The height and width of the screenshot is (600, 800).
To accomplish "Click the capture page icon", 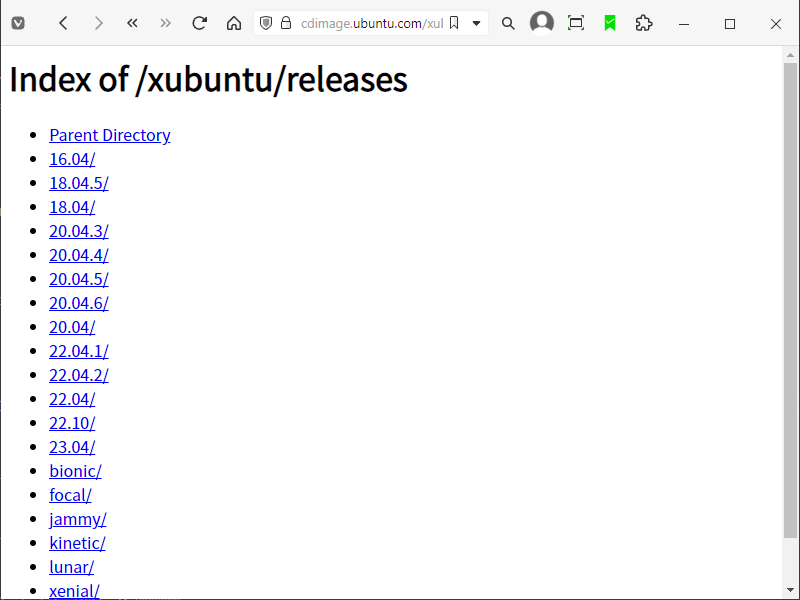I will point(576,23).
